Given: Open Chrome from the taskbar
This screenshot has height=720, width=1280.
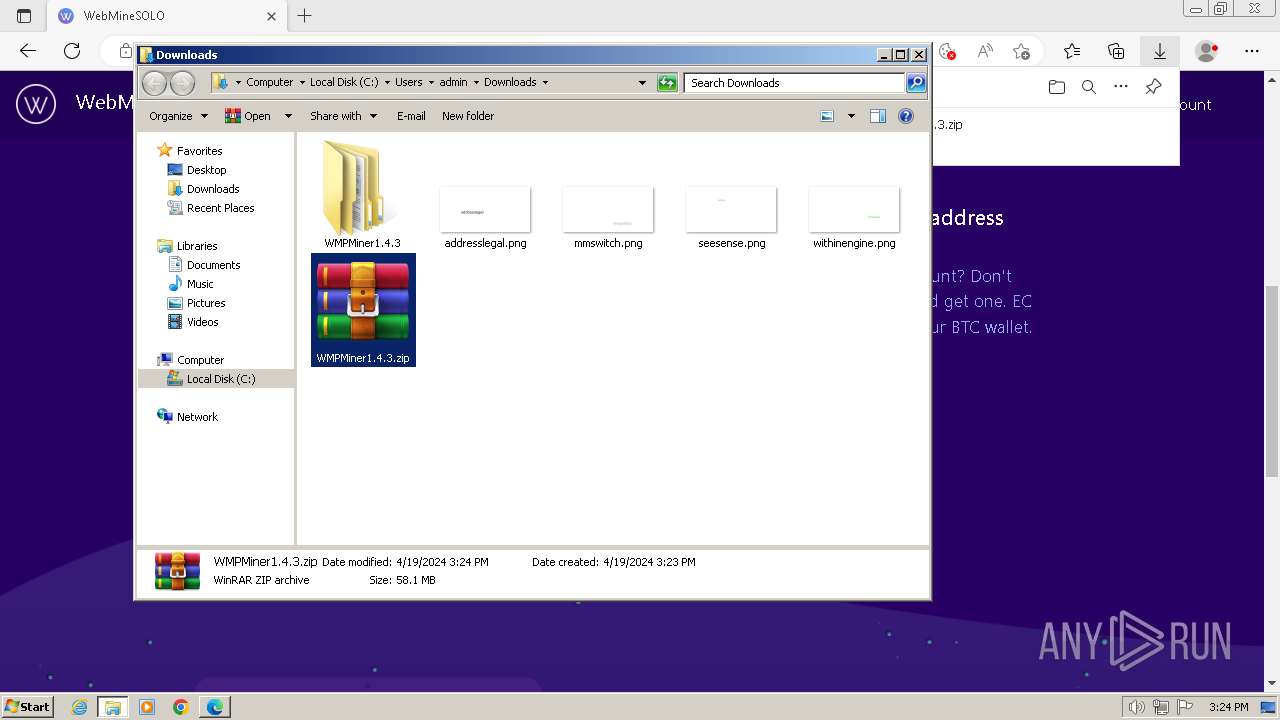Looking at the screenshot, I should pos(181,707).
